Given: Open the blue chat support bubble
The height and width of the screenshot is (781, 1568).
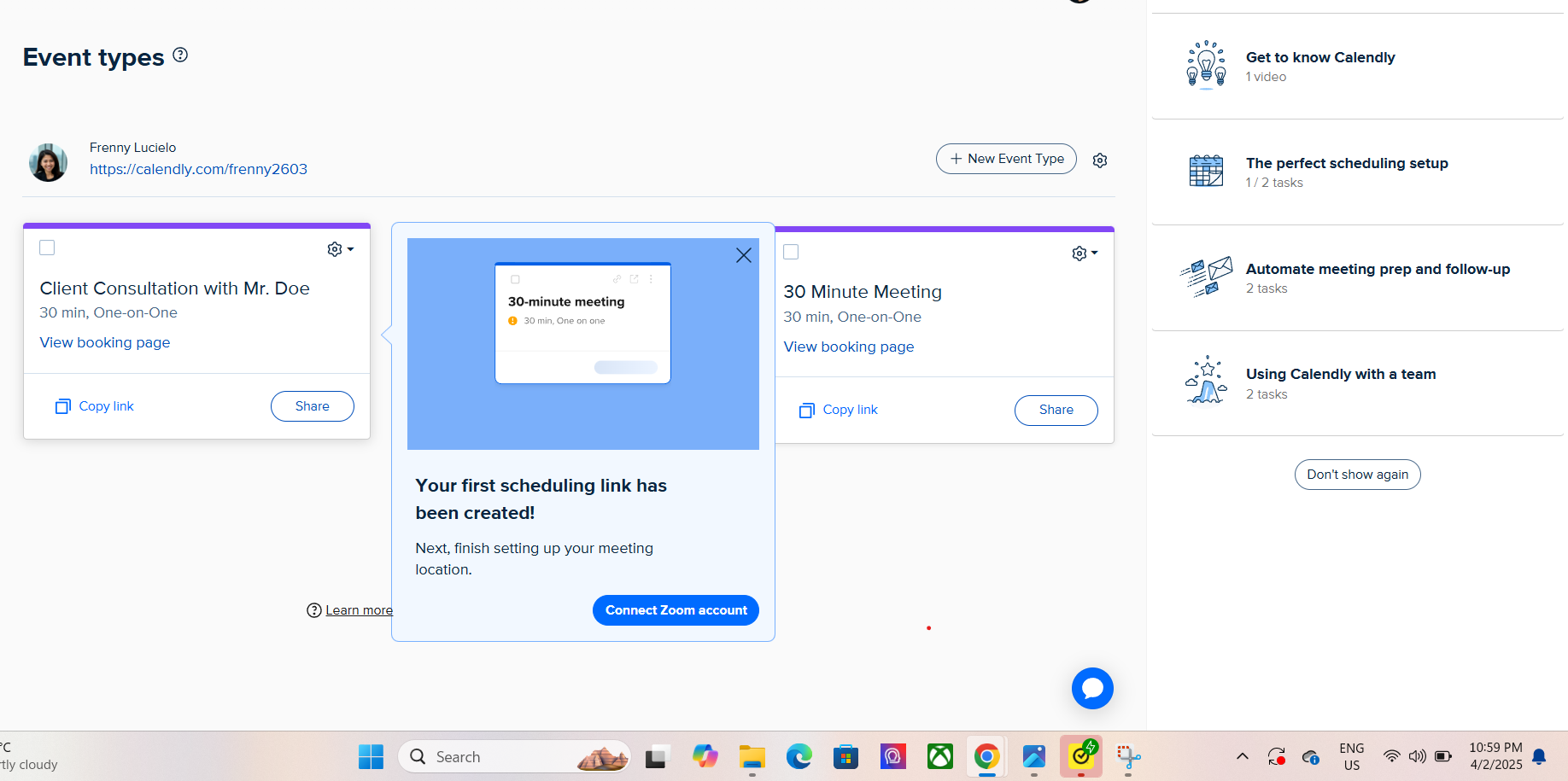Looking at the screenshot, I should tap(1092, 688).
